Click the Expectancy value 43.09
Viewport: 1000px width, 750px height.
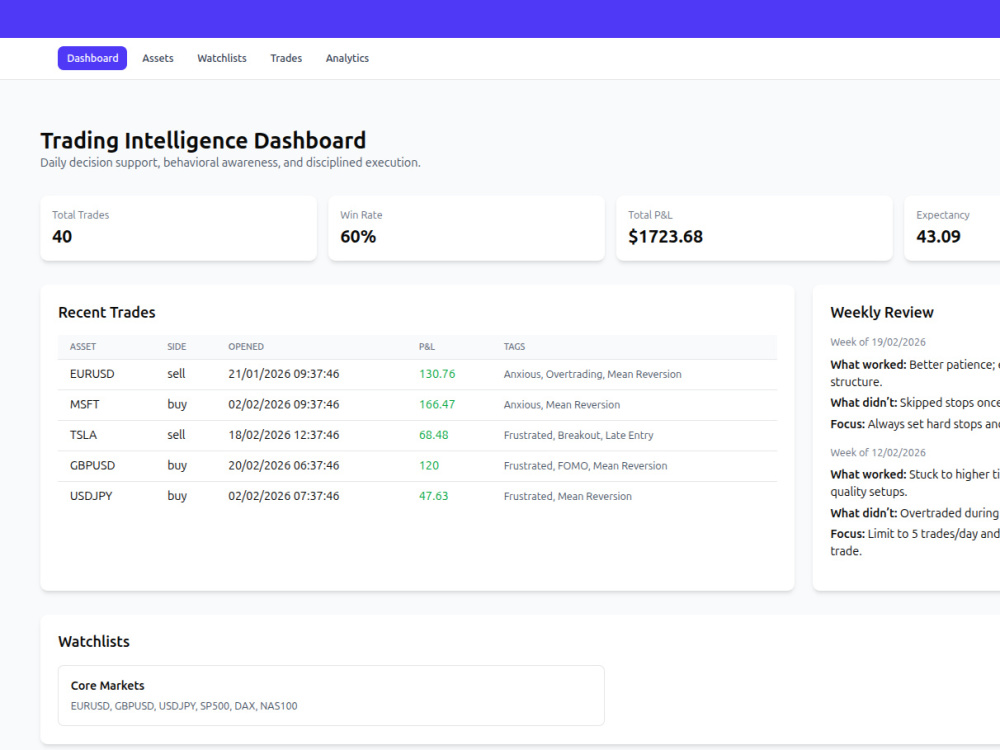[x=938, y=237]
